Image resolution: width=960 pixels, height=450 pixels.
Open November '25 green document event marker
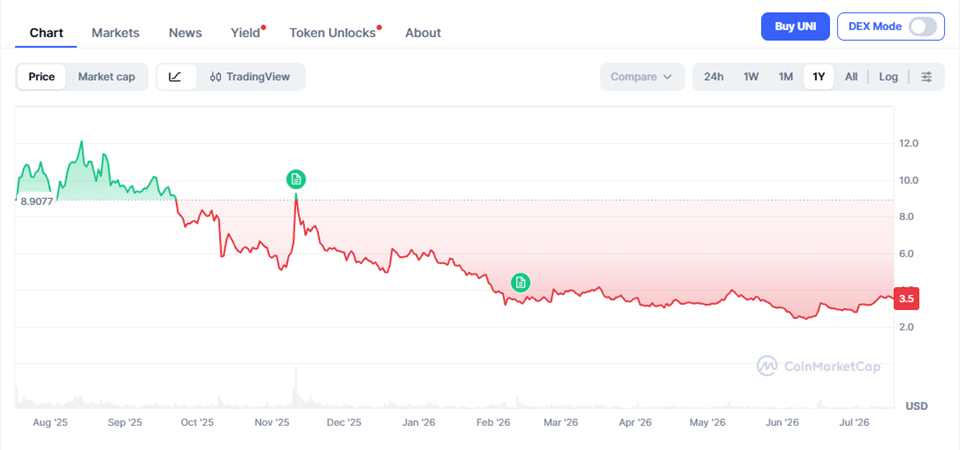coord(296,179)
